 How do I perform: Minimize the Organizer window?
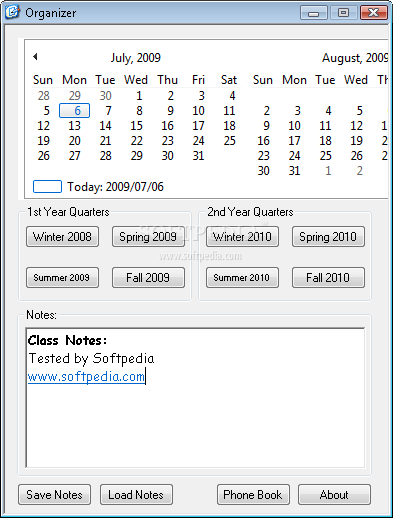[314, 13]
